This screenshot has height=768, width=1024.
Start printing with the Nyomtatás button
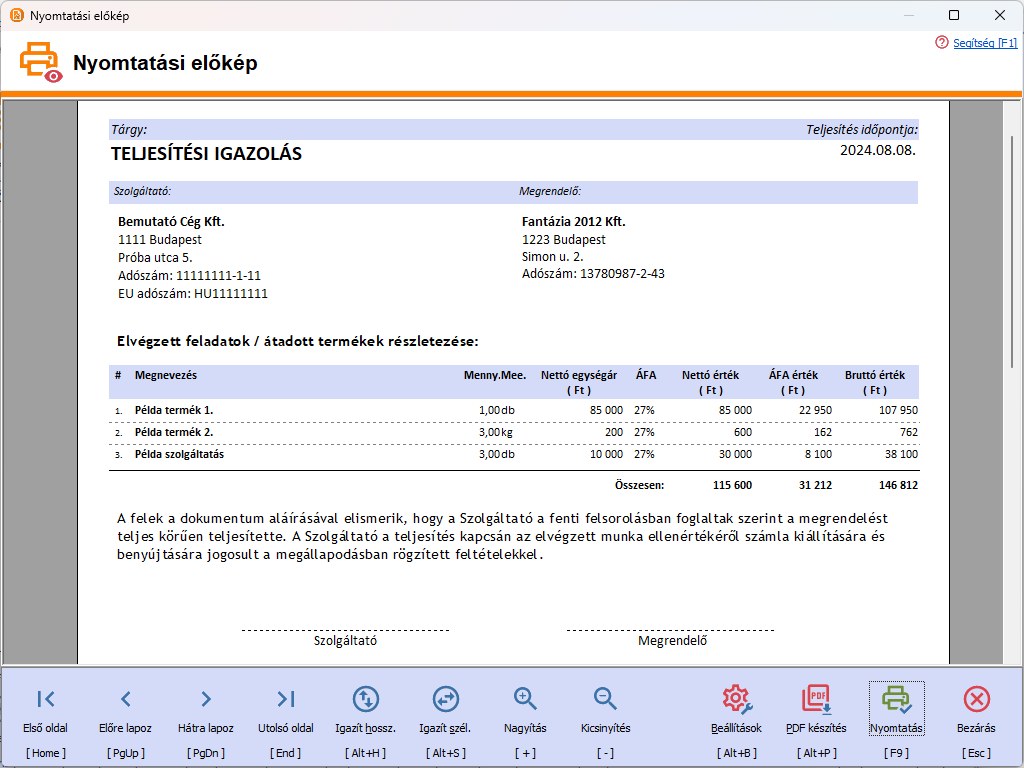pos(897,710)
